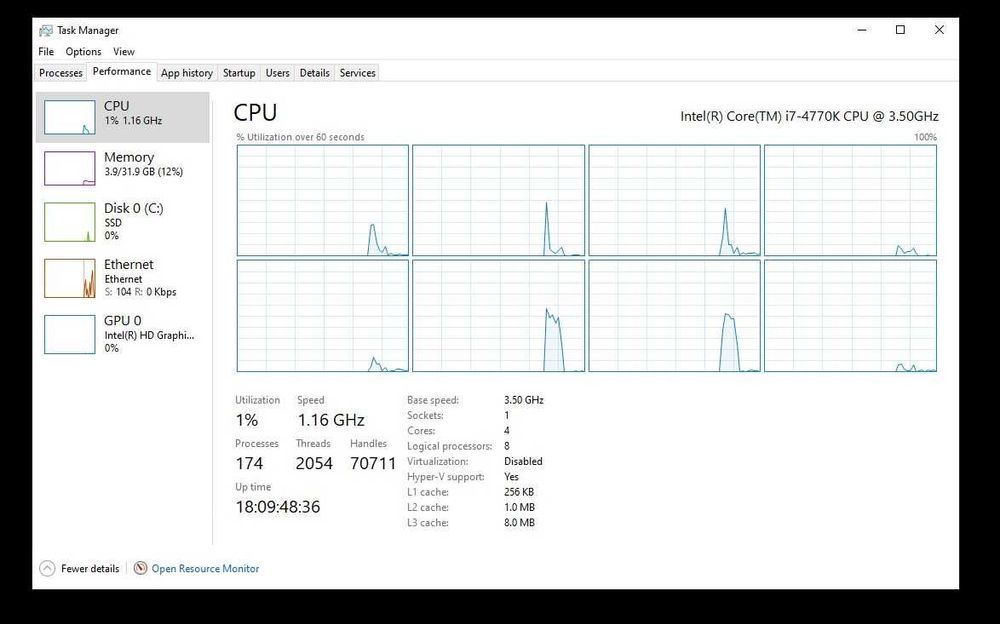Image resolution: width=1000 pixels, height=624 pixels.
Task: Open the File menu
Action: coord(46,52)
